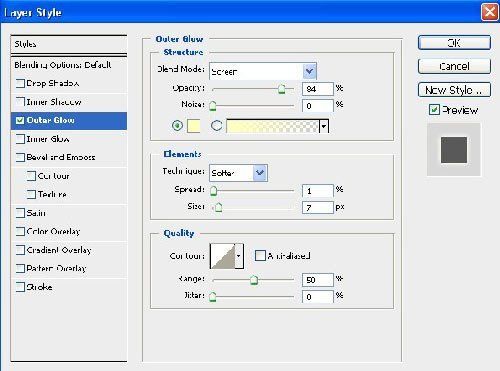The width and height of the screenshot is (500, 371).
Task: Click the OK button
Action: tap(454, 43)
